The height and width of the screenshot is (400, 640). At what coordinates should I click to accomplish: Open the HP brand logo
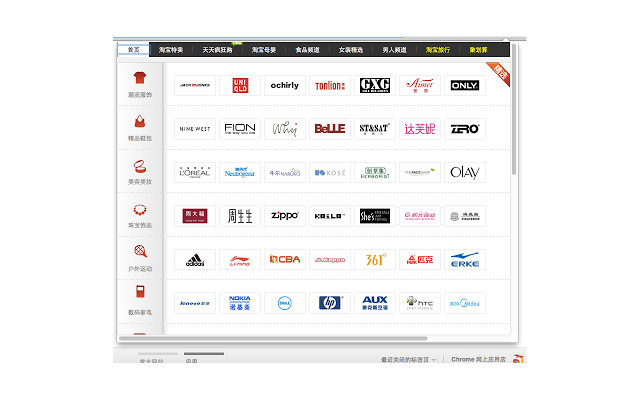coord(330,303)
